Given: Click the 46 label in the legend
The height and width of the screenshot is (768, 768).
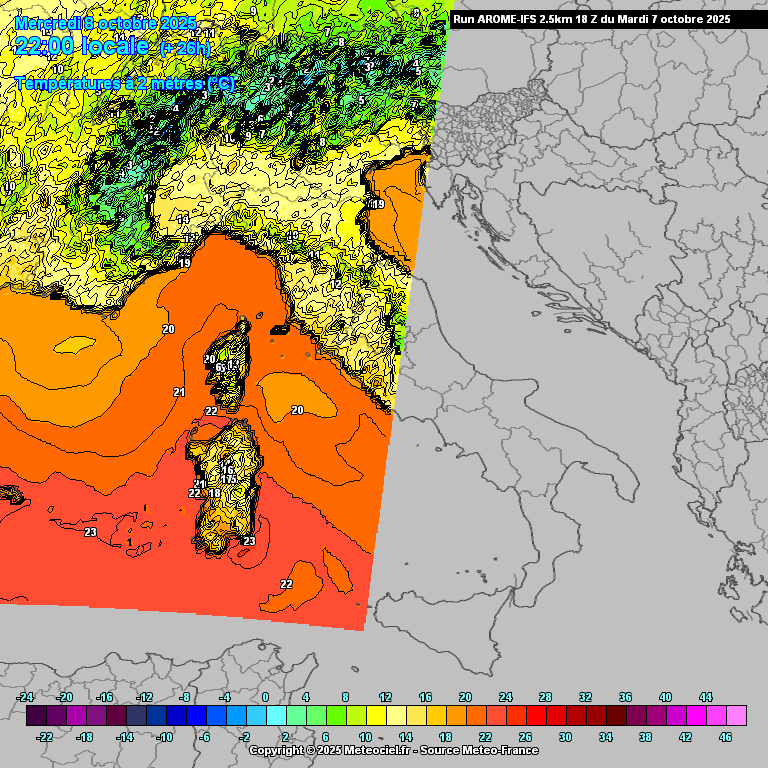Looking at the screenshot, I should [725, 737].
